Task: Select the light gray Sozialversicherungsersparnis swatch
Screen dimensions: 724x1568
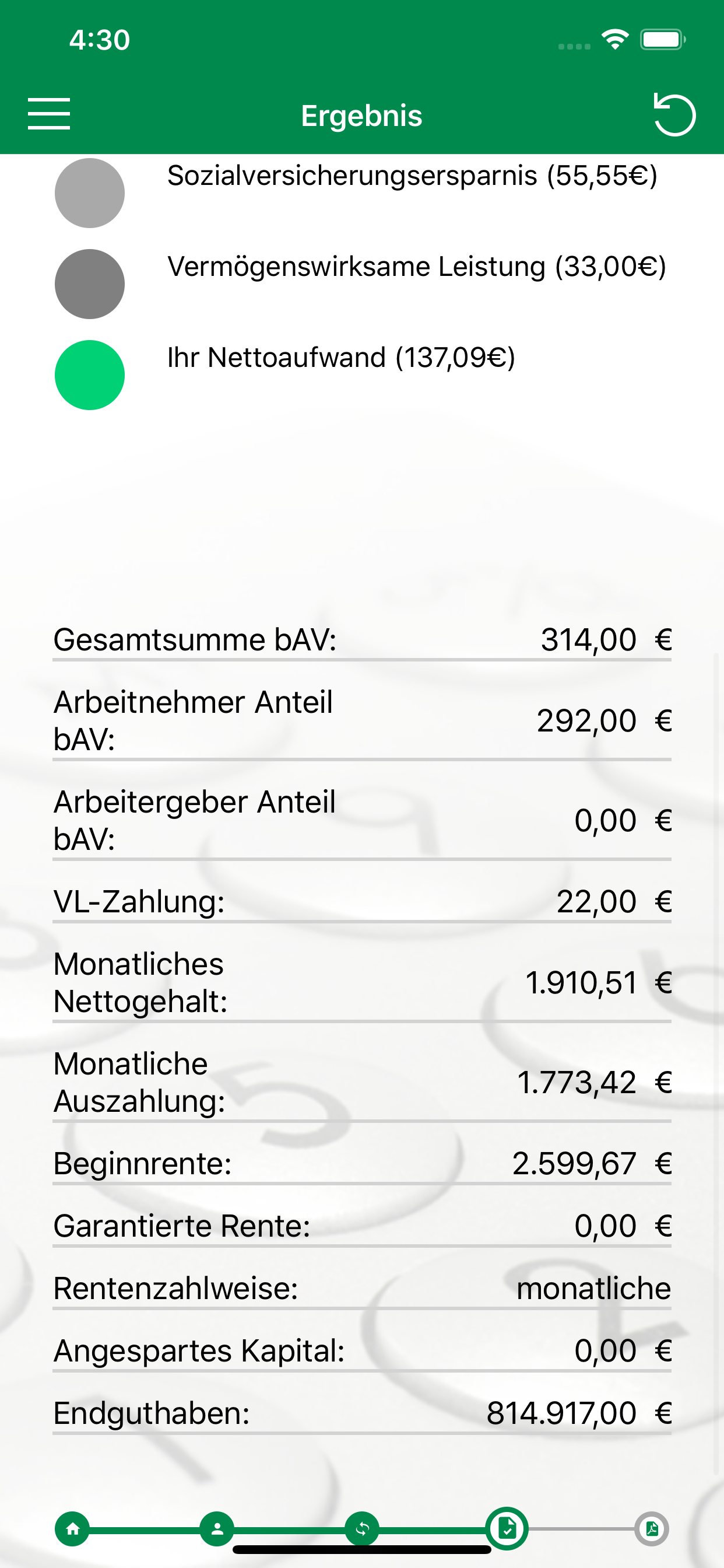Action: pos(89,193)
